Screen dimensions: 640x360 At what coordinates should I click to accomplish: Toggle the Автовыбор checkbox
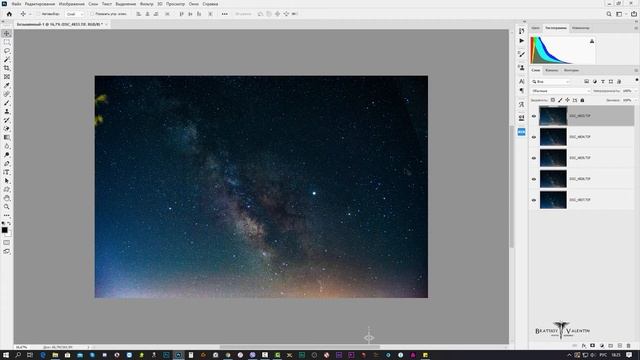point(38,14)
